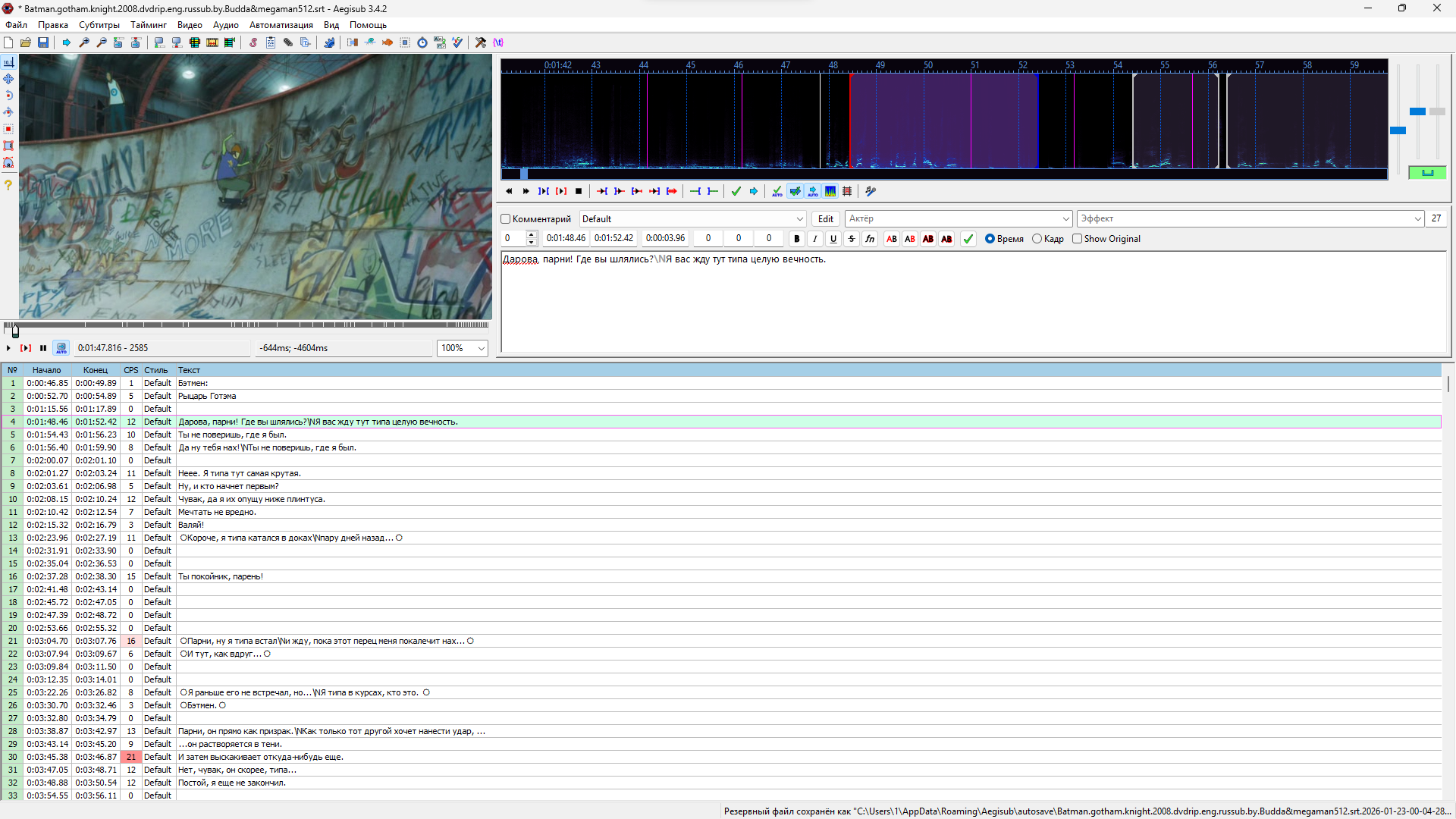Enable the Комментарий checkbox

(x=506, y=219)
